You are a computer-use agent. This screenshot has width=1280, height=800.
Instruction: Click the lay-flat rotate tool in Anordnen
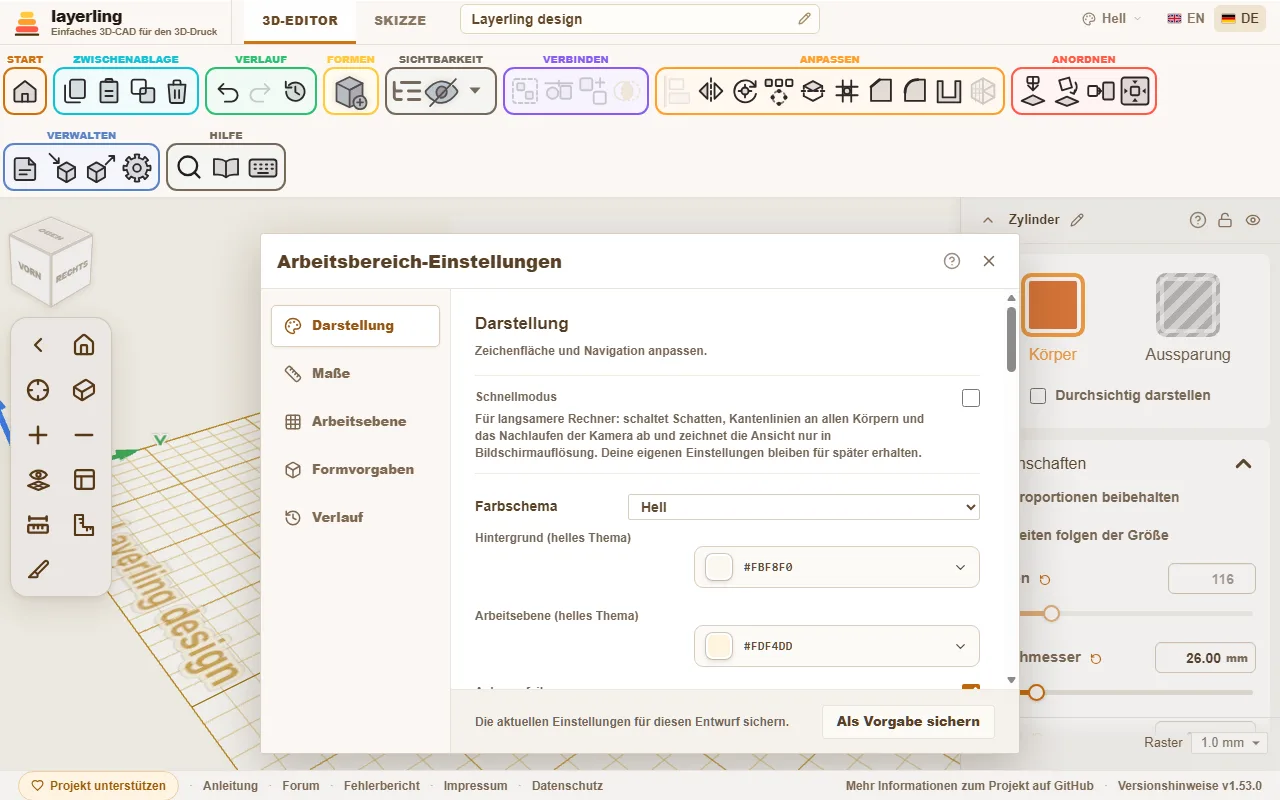(x=1067, y=91)
